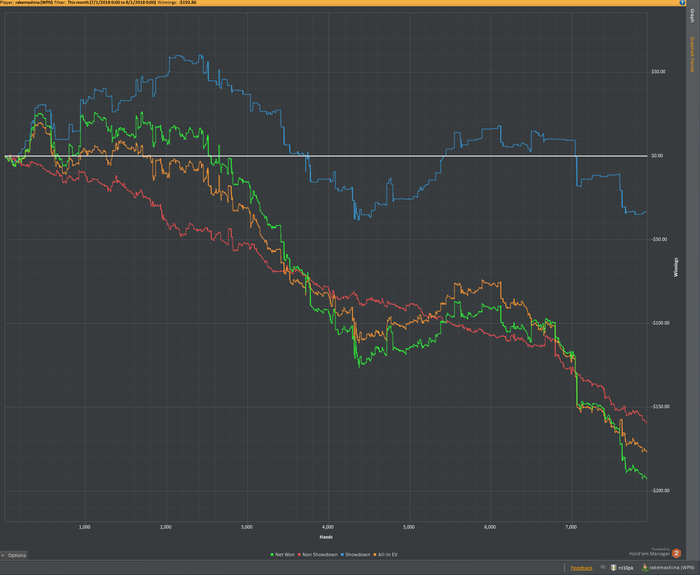Toggle the Non Showdown legend series

[x=317, y=554]
